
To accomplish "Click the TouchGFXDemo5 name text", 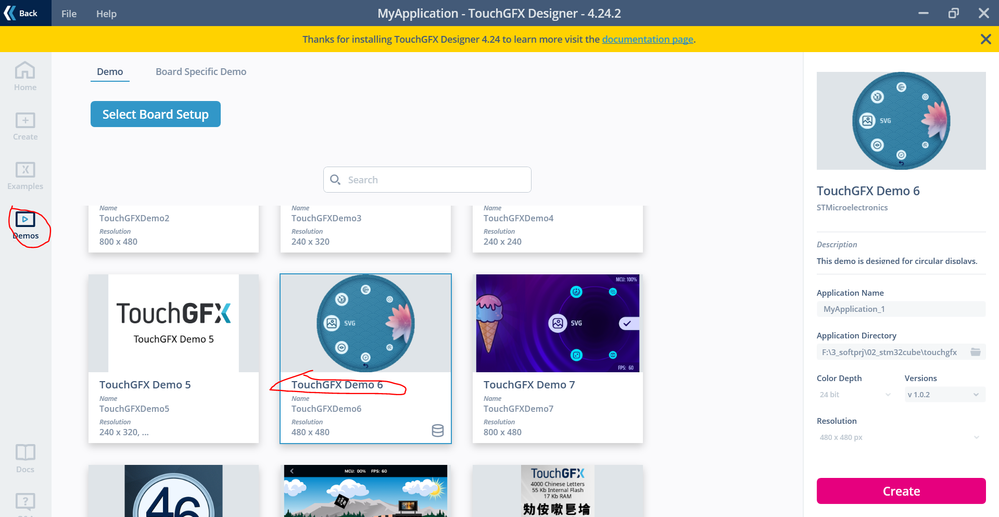I will (x=134, y=409).
